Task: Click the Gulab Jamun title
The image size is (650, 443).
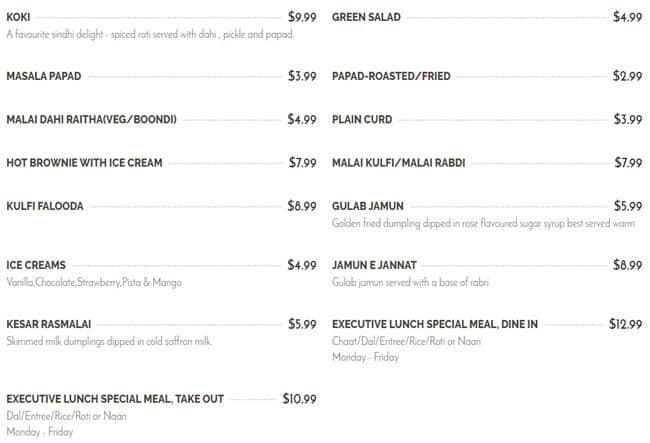Action: (x=367, y=206)
